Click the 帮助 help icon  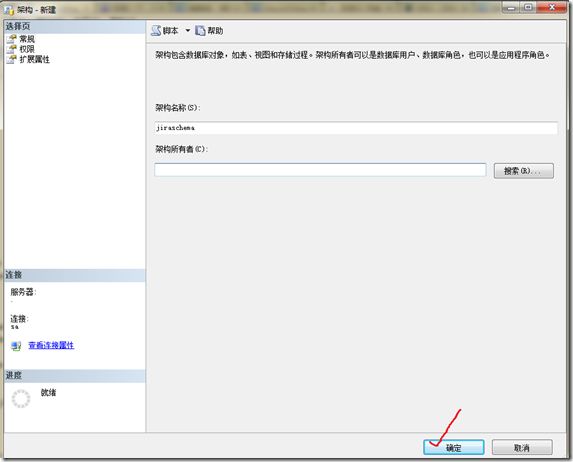tap(200, 31)
